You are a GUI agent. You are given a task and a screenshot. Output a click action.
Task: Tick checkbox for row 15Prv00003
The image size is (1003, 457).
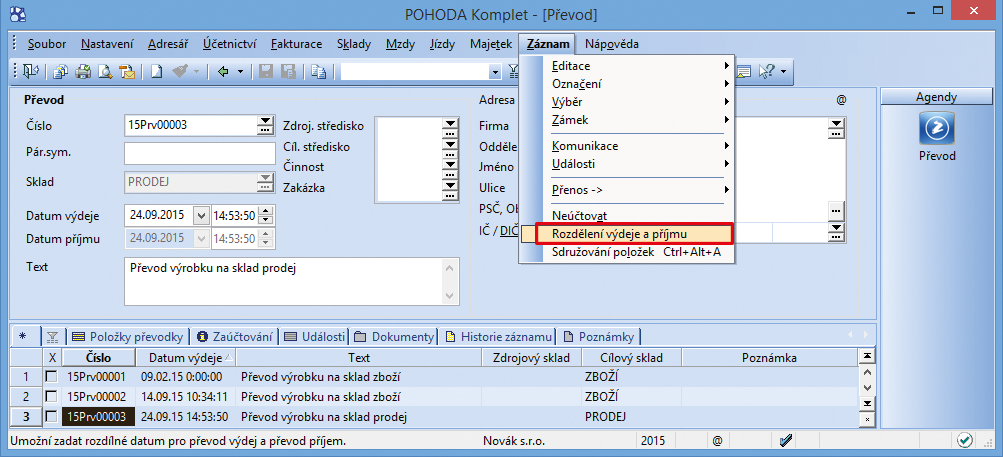[51, 417]
